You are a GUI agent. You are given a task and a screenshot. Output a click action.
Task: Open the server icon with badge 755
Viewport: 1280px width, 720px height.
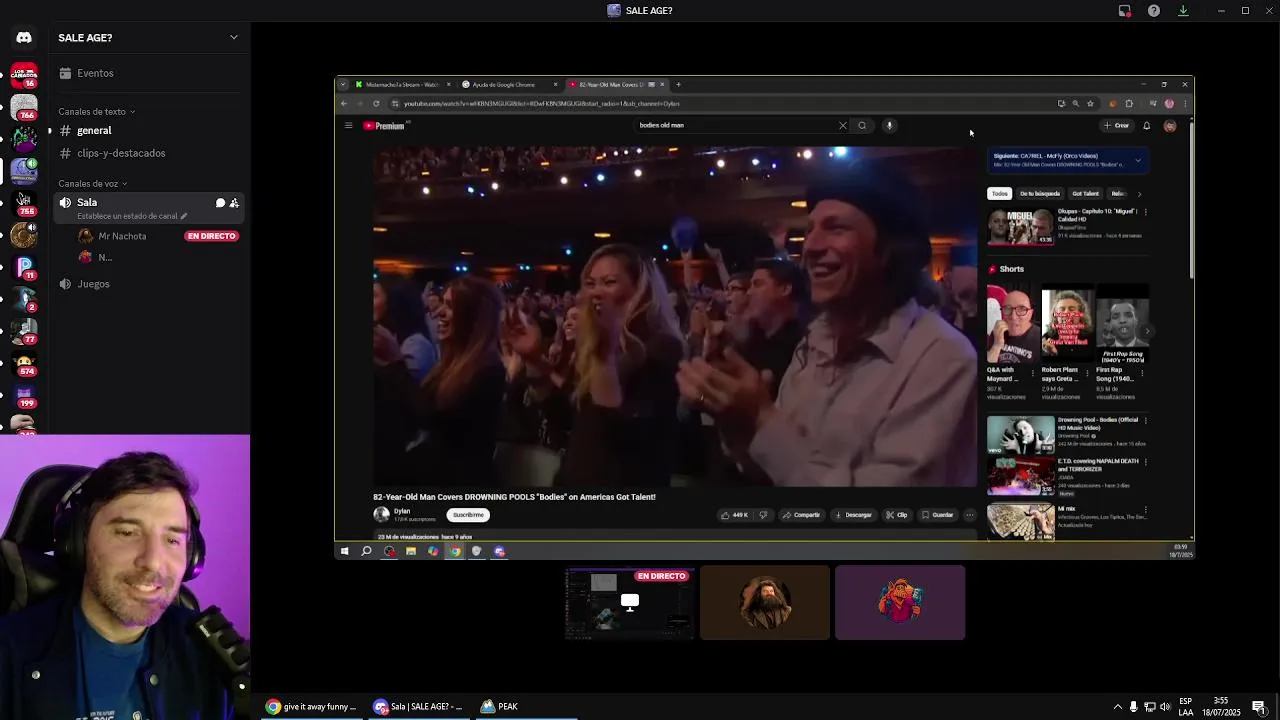[24, 203]
